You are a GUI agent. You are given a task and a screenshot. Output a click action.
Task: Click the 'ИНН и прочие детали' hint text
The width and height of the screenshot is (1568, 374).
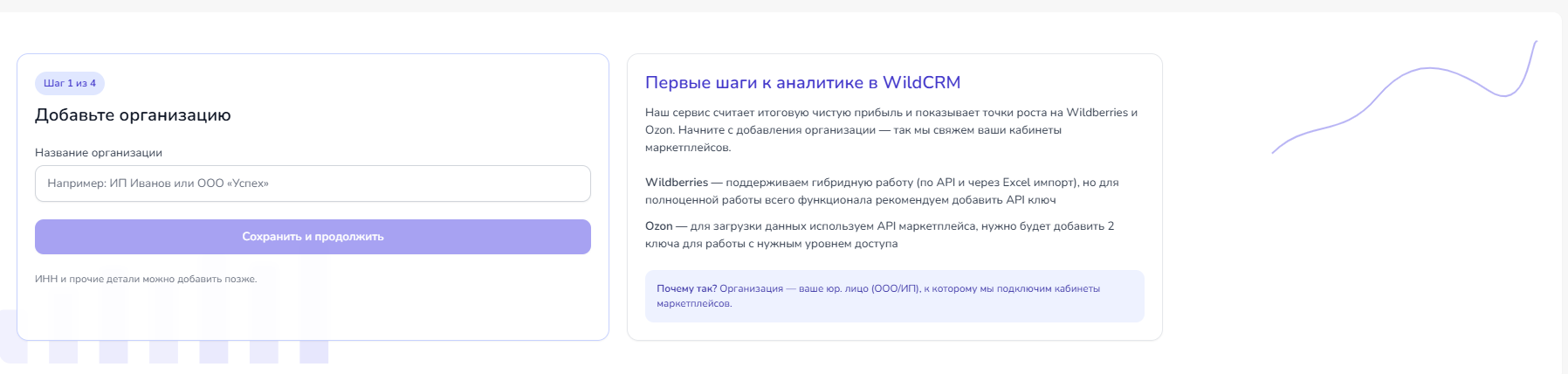point(146,279)
